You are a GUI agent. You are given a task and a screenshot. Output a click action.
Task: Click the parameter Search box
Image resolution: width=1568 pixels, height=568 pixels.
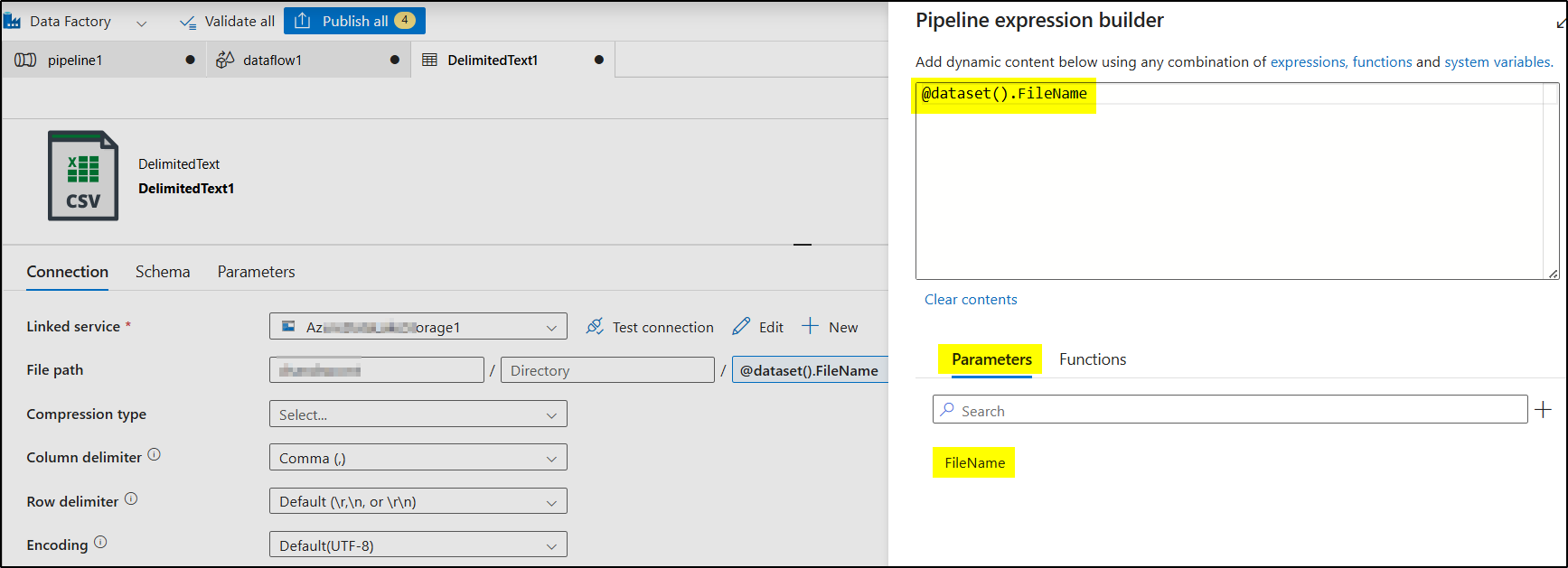pos(1230,410)
